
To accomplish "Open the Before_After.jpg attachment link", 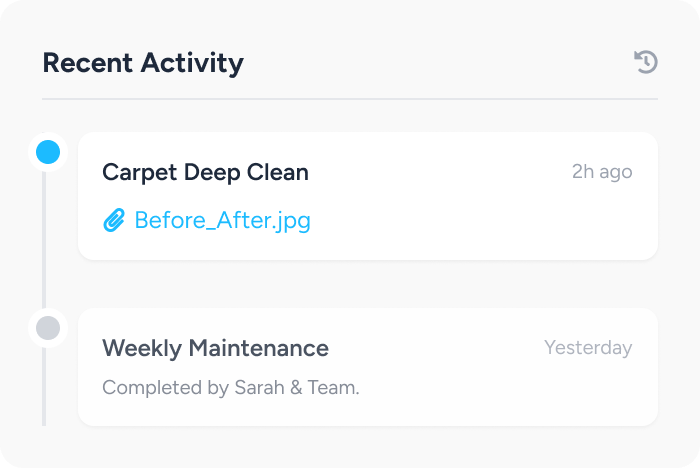I will point(222,220).
